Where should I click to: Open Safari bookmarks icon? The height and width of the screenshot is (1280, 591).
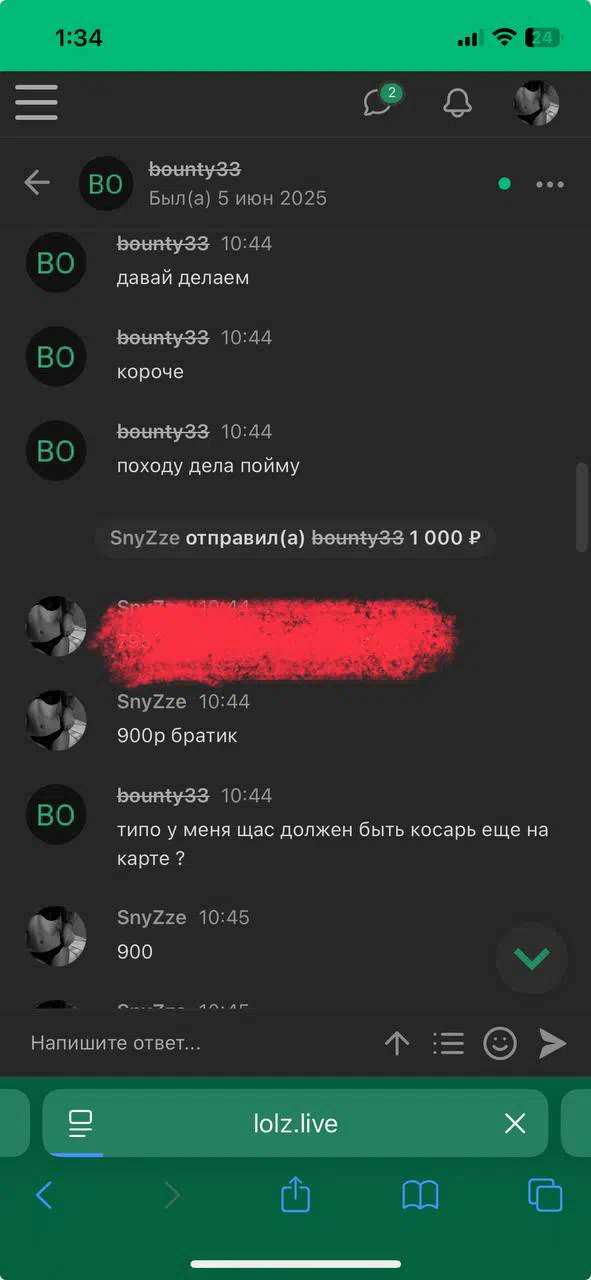(x=420, y=1195)
